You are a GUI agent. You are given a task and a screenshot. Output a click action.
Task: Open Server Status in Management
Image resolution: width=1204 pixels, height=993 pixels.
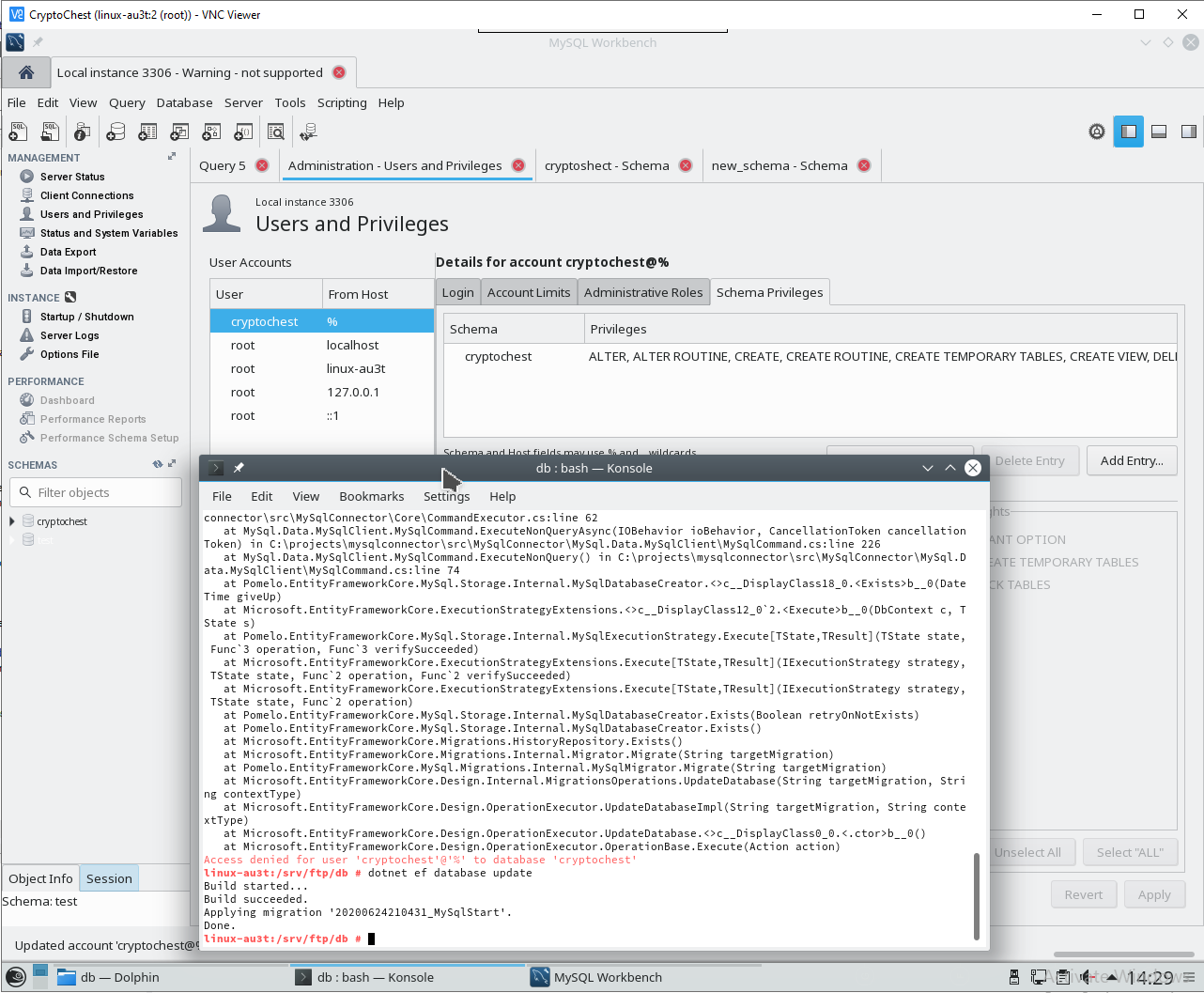click(72, 177)
